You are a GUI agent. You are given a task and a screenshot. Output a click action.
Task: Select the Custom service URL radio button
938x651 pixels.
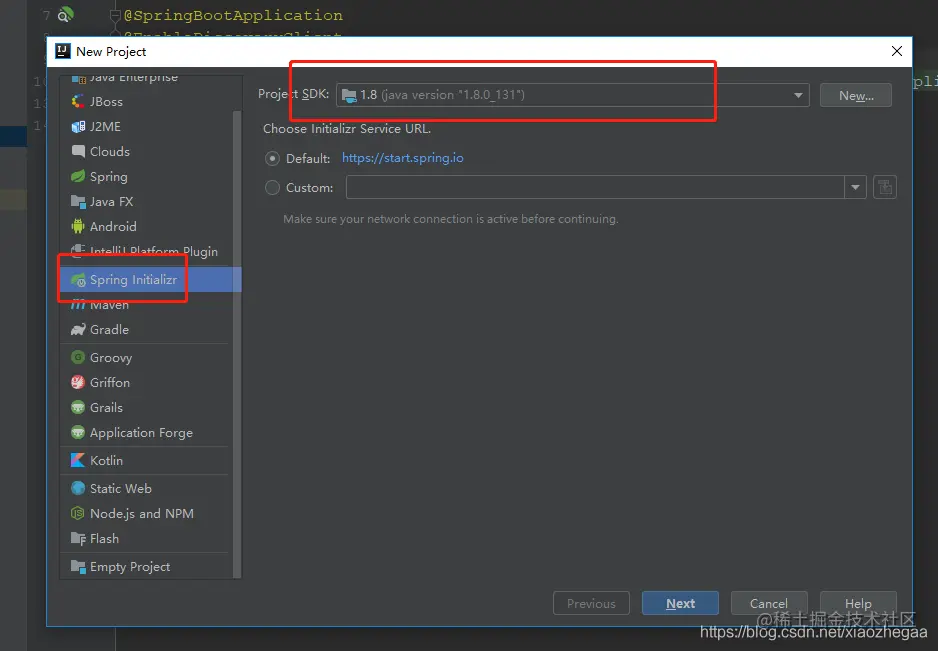[x=272, y=188]
